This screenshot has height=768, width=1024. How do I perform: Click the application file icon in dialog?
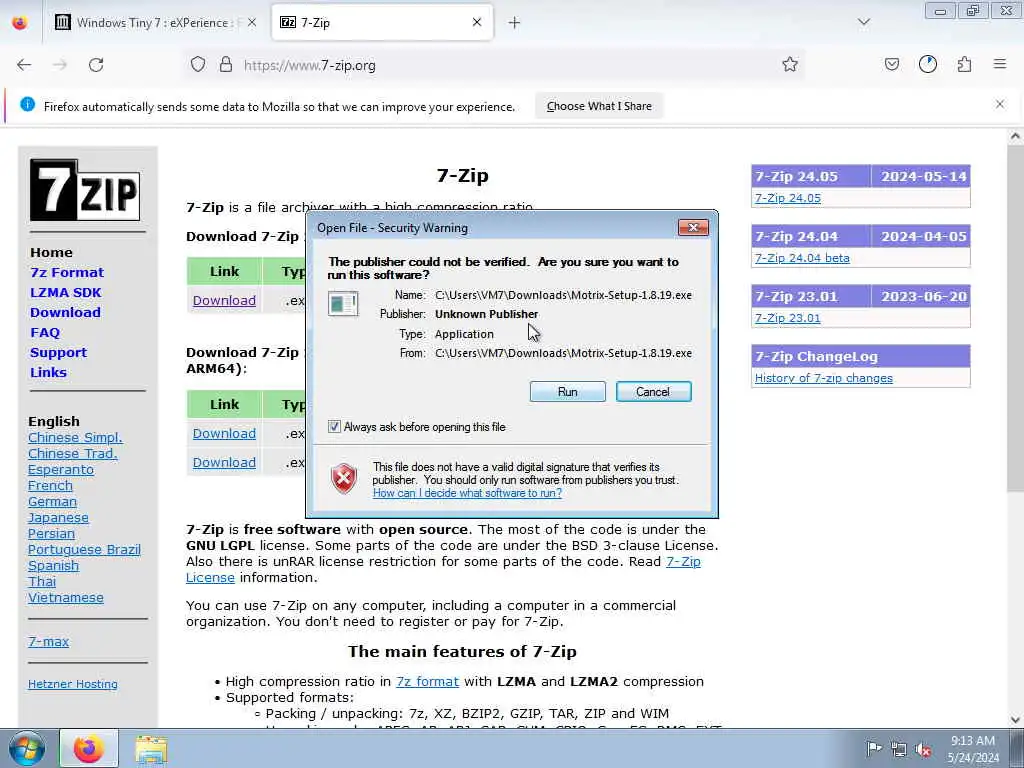pyautogui.click(x=343, y=304)
